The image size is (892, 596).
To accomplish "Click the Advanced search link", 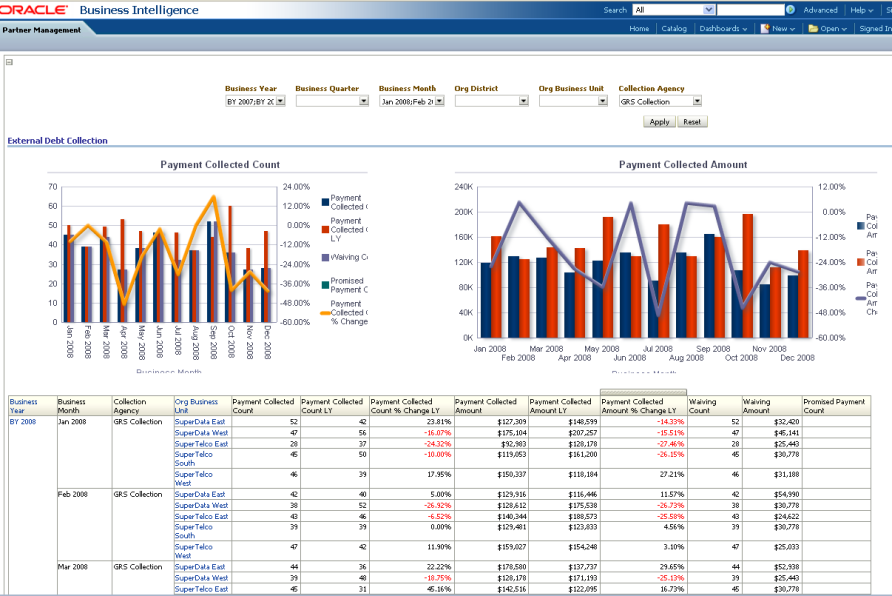I will click(x=820, y=10).
